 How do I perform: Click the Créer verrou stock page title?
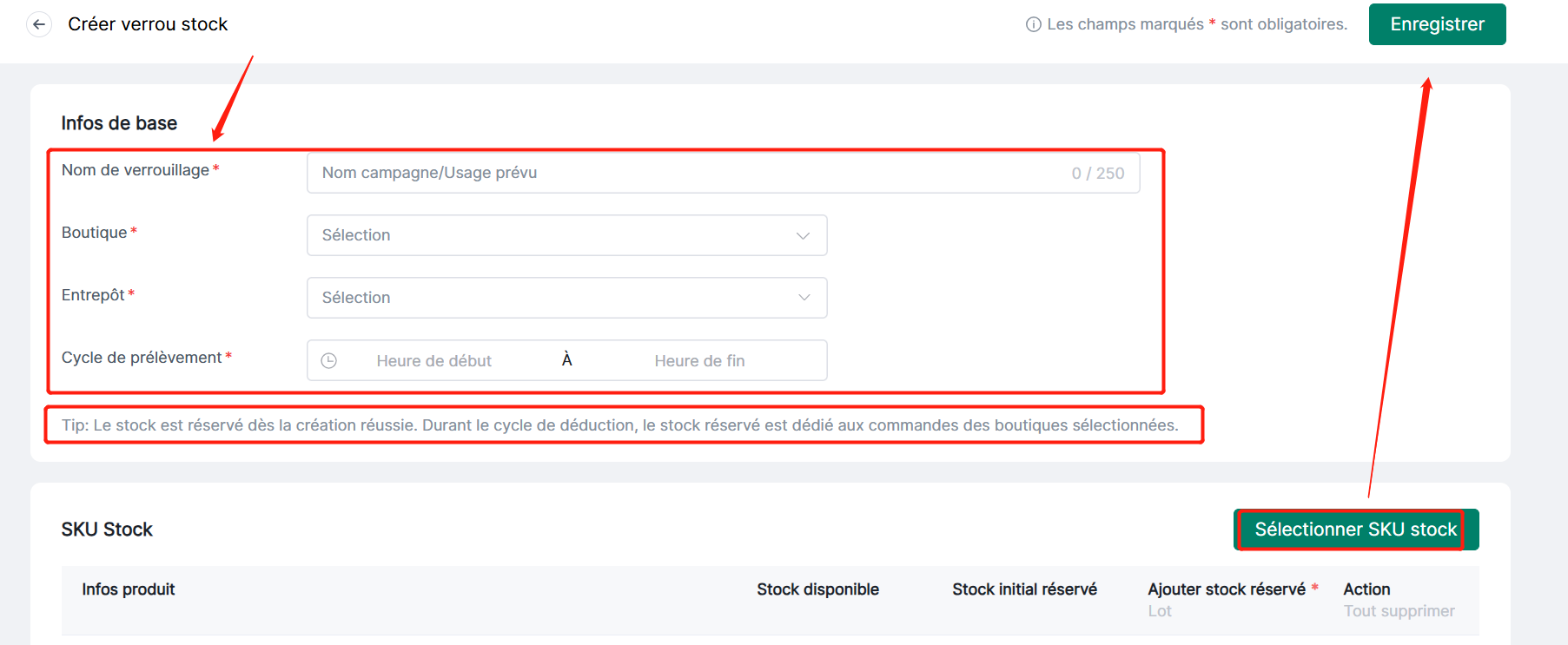[148, 24]
